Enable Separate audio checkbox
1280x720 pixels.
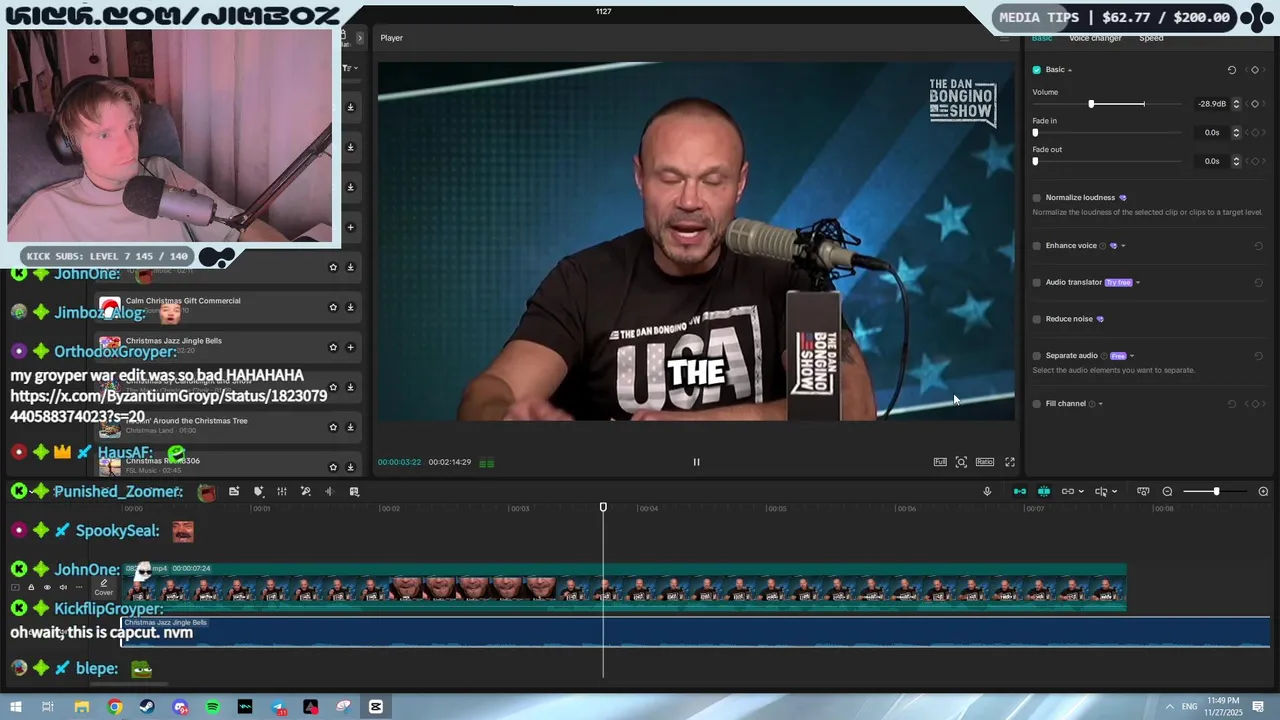[x=1036, y=356]
